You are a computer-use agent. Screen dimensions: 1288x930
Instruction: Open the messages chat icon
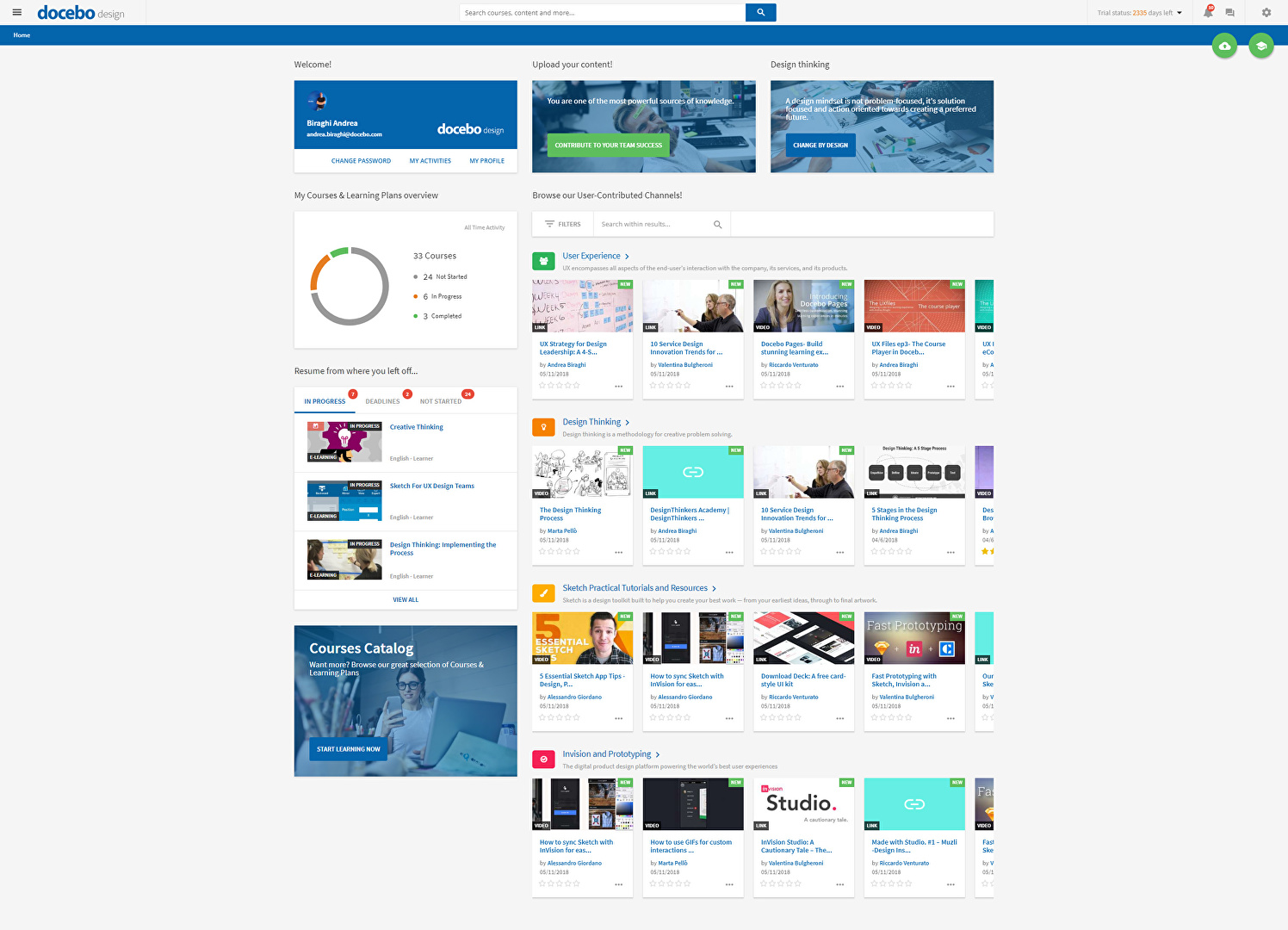1230,12
